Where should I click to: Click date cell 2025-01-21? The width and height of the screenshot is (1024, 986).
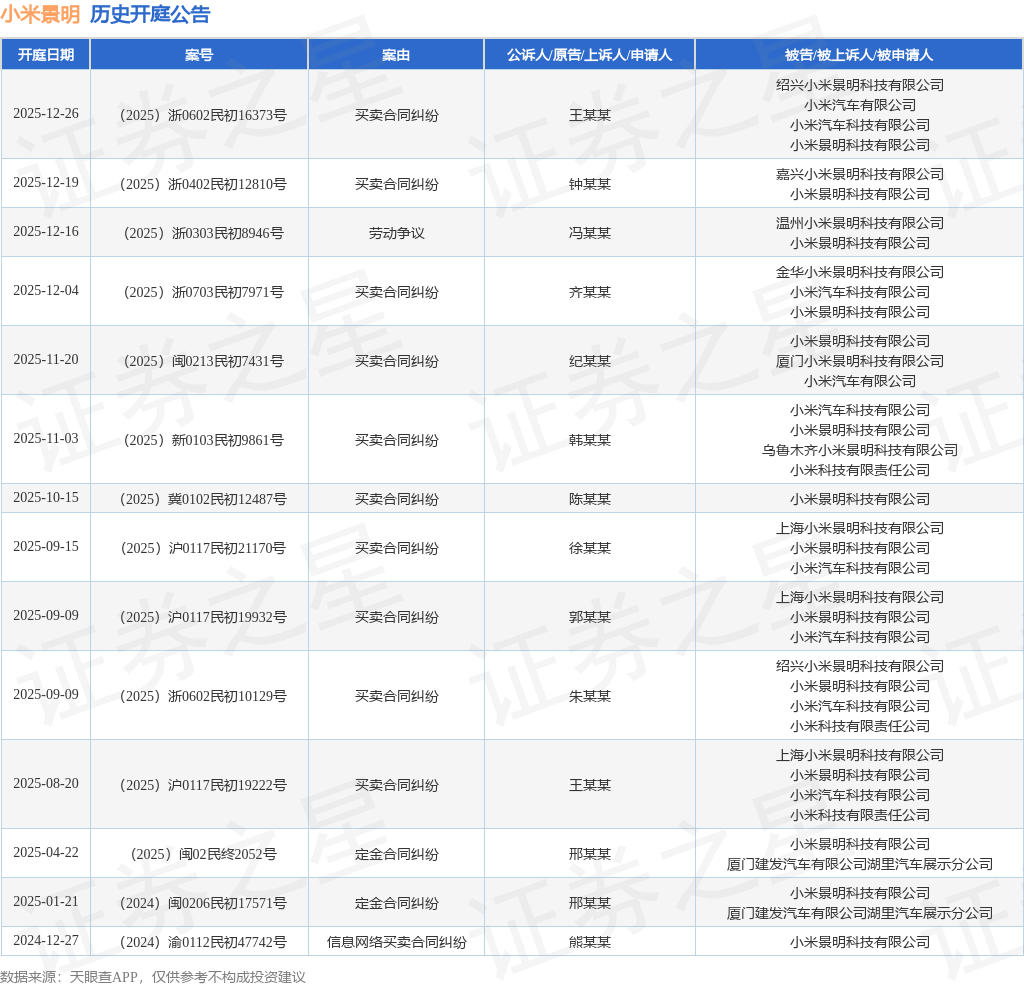46,902
